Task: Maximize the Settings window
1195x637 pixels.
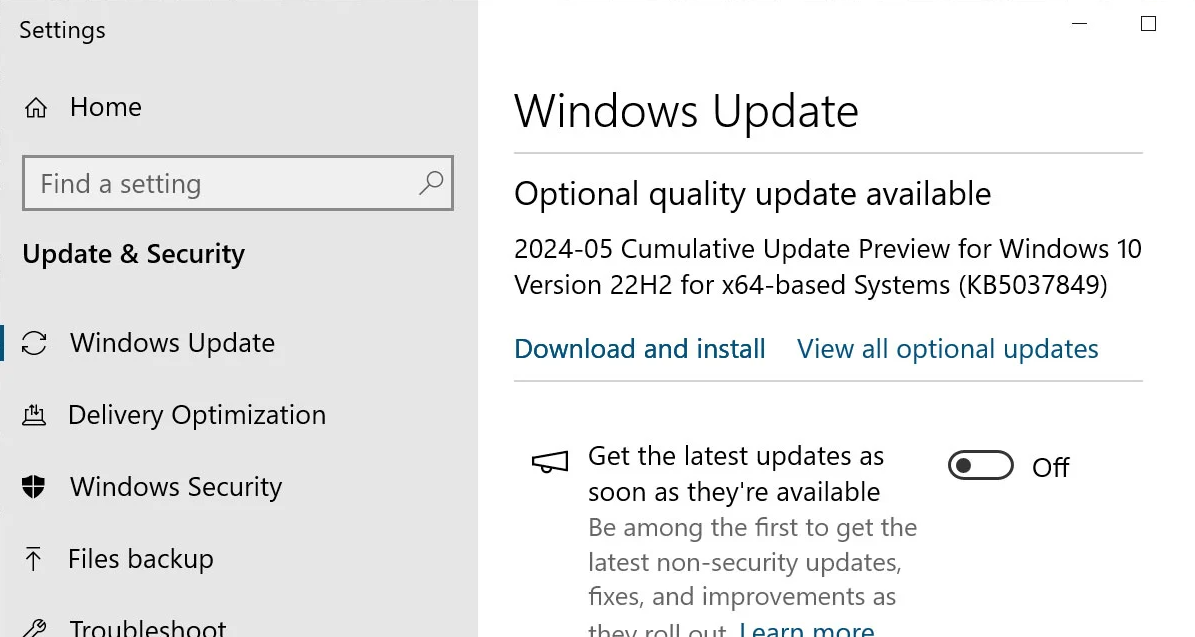Action: point(1148,24)
